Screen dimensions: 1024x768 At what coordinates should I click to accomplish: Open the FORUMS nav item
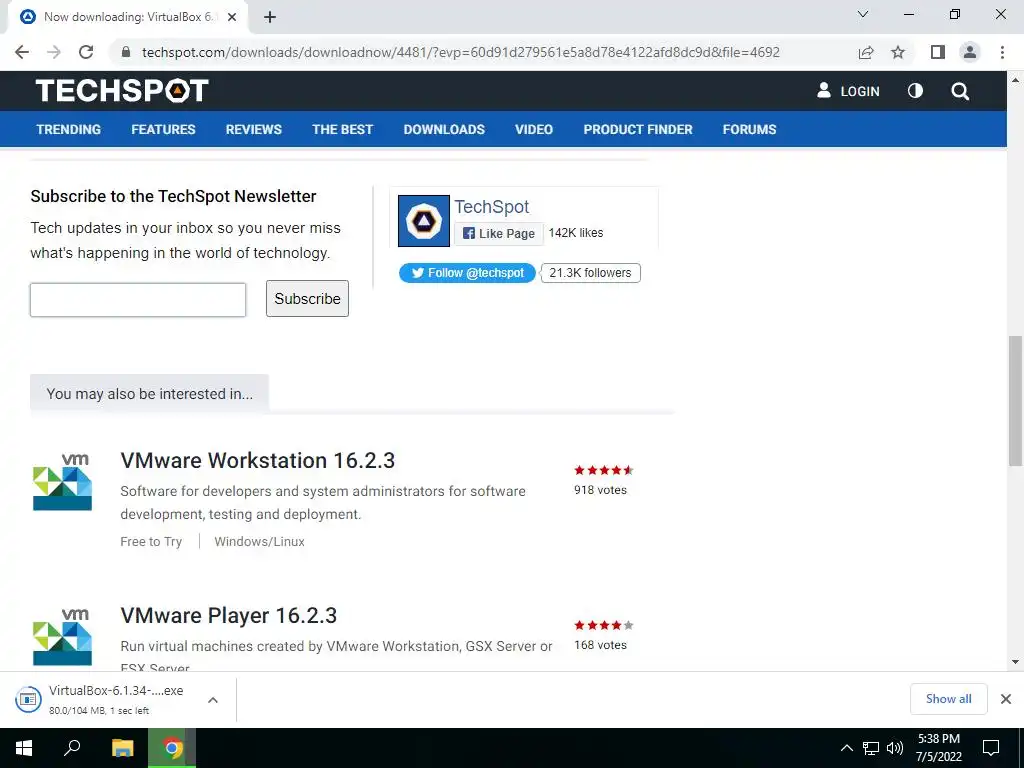click(x=750, y=129)
